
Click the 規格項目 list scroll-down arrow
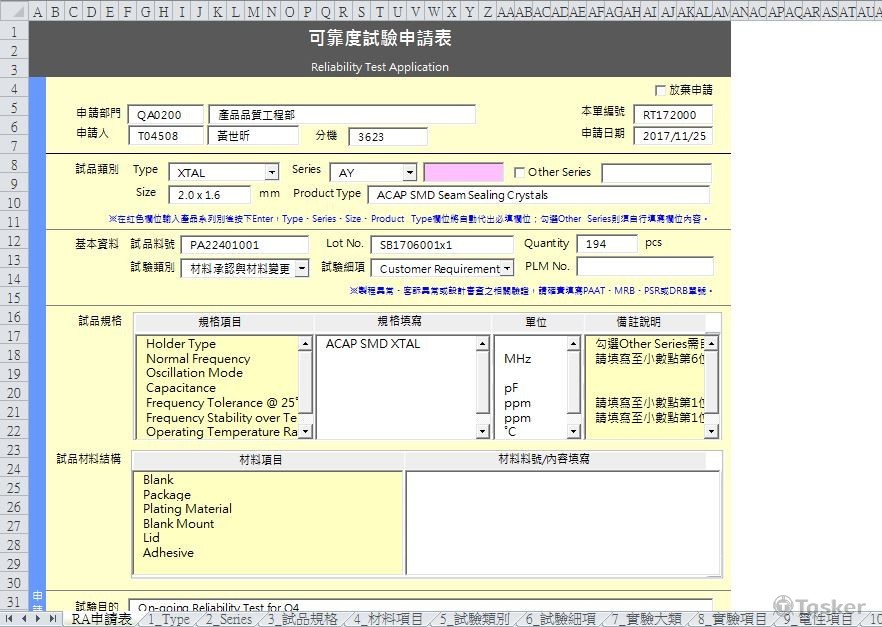[x=306, y=429]
